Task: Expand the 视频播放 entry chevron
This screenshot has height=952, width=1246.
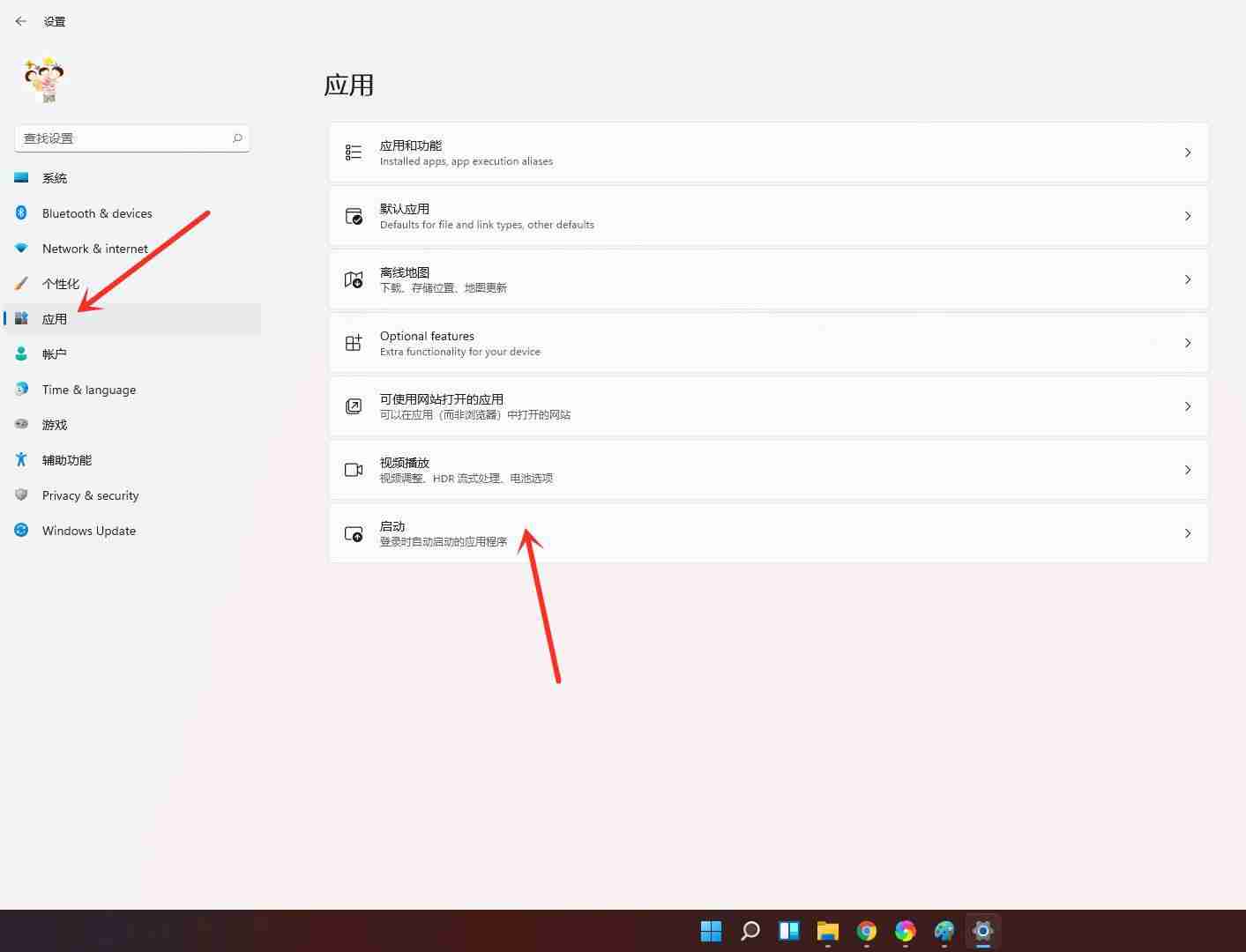Action: click(x=1188, y=470)
